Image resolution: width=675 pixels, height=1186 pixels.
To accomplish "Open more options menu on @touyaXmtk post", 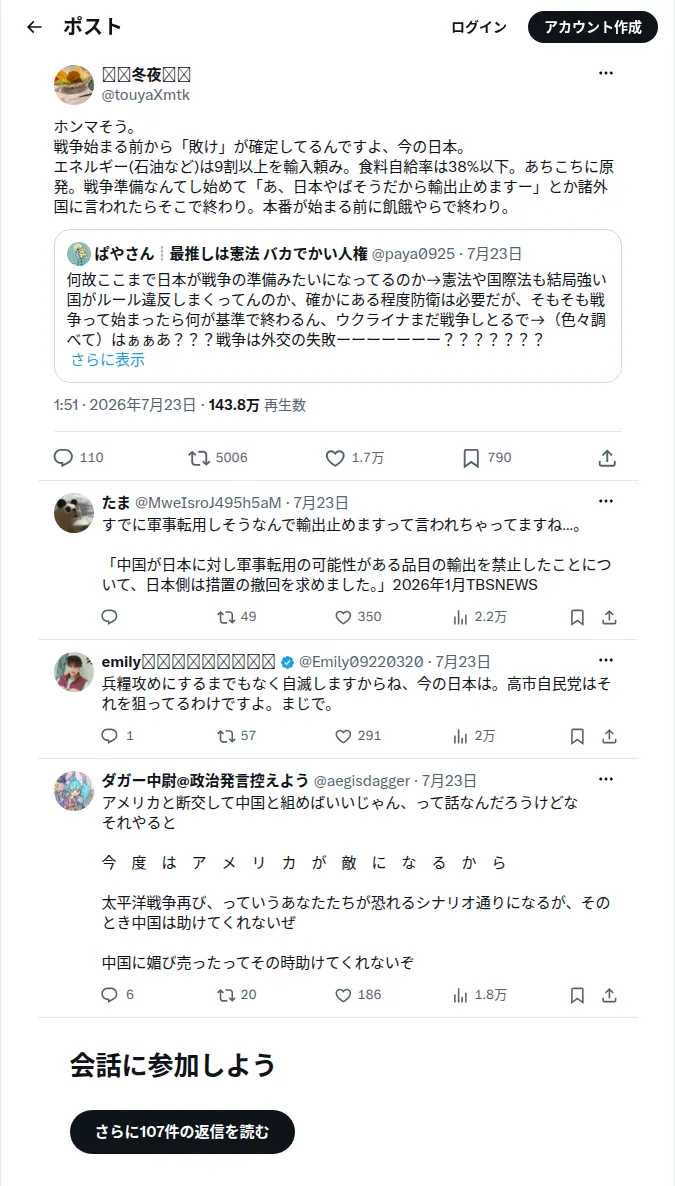I will 605,73.
